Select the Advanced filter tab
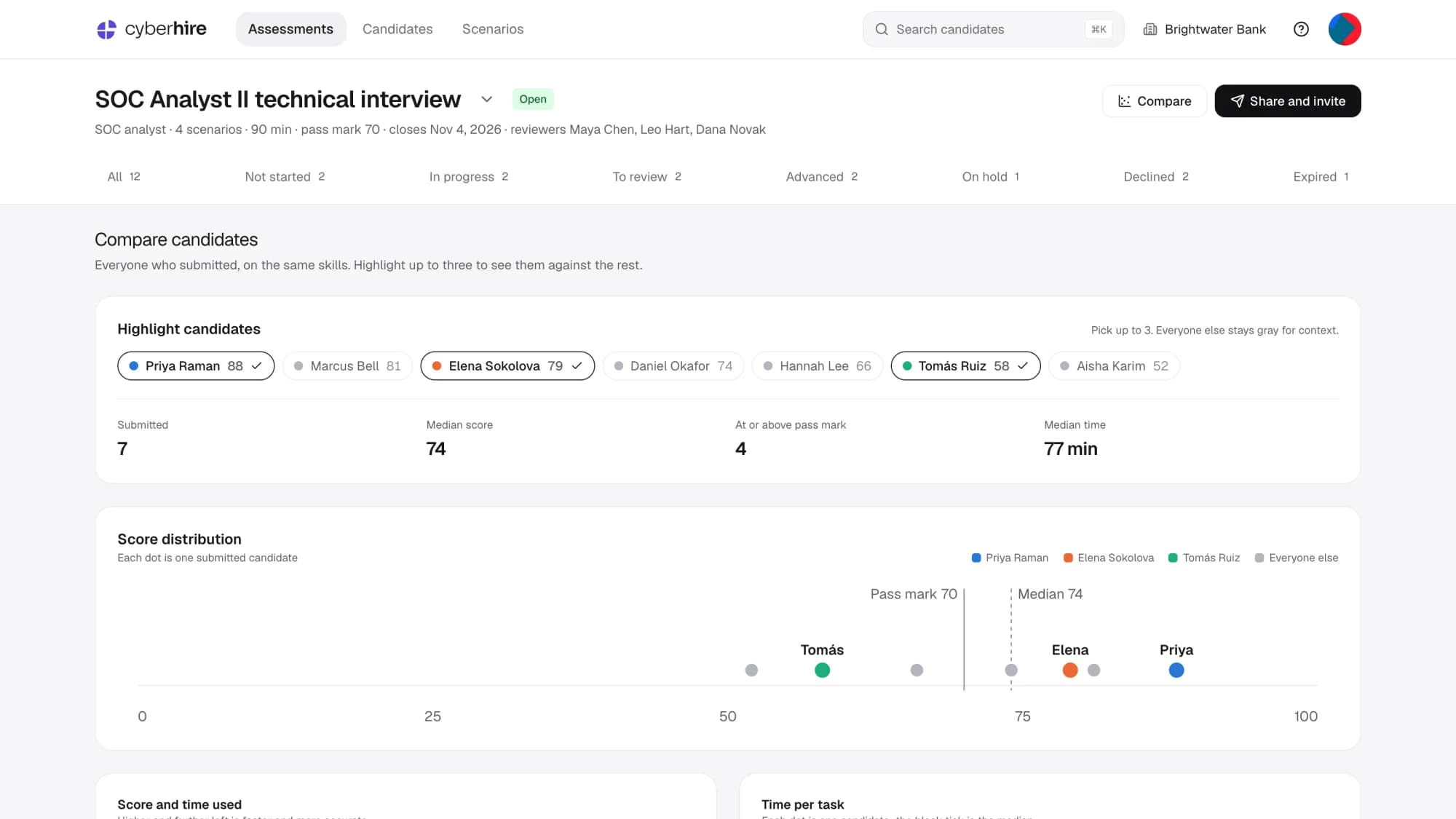Viewport: 1456px width, 819px height. tap(822, 177)
